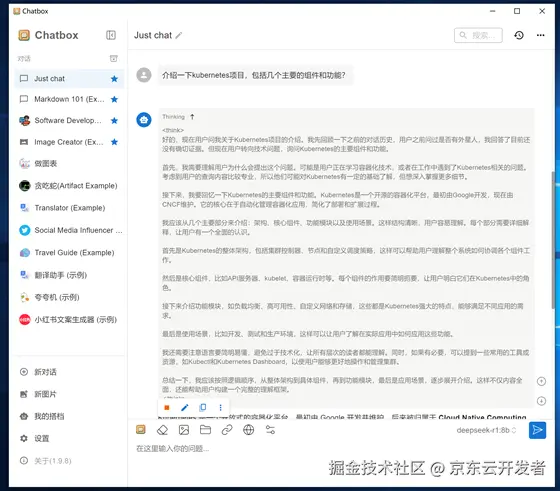Open Travel Guide (Example) conversation
Viewport: 560px width, 491px height.
point(69,252)
